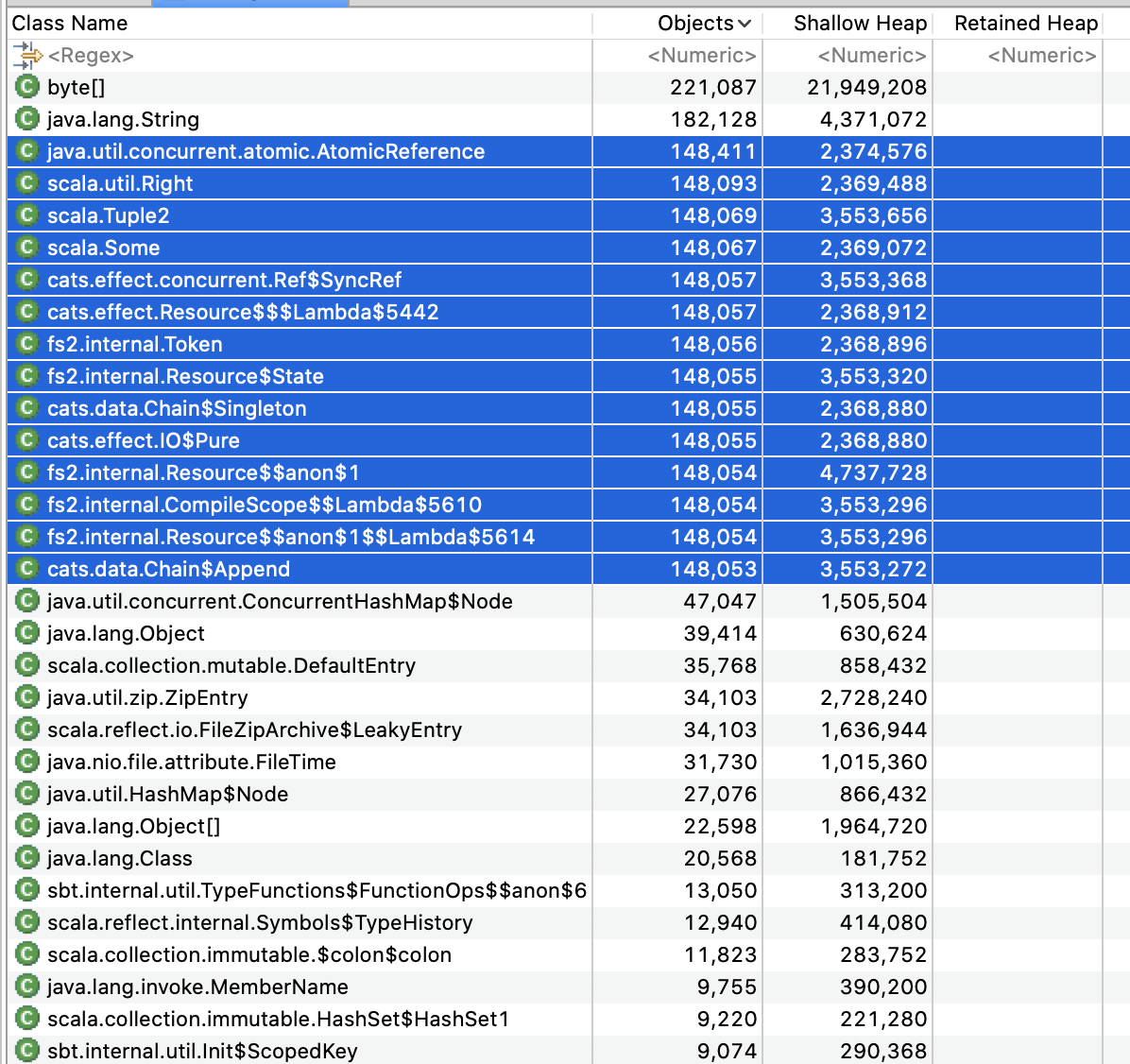Click the 4,737,728 shallow heap value
1130x1064 pixels.
873,472
